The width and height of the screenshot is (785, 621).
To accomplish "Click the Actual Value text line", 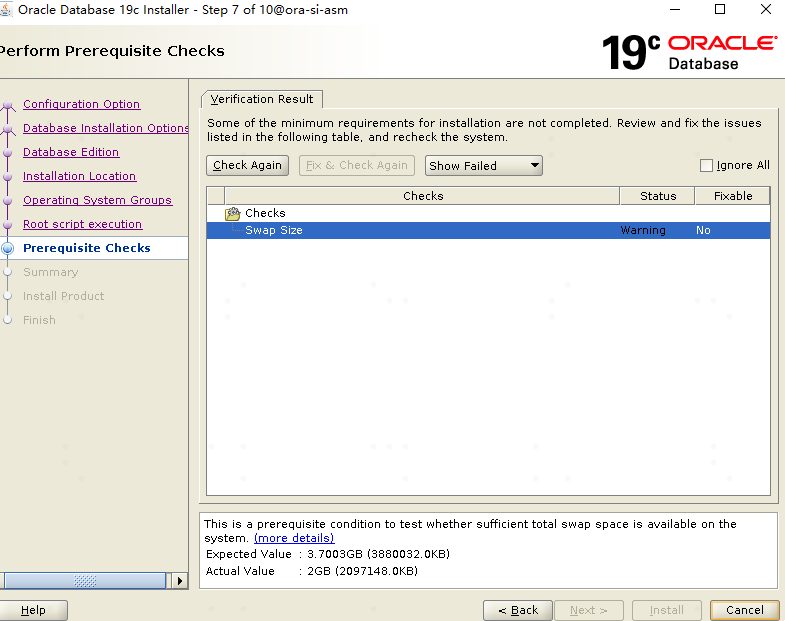I will pyautogui.click(x=312, y=571).
